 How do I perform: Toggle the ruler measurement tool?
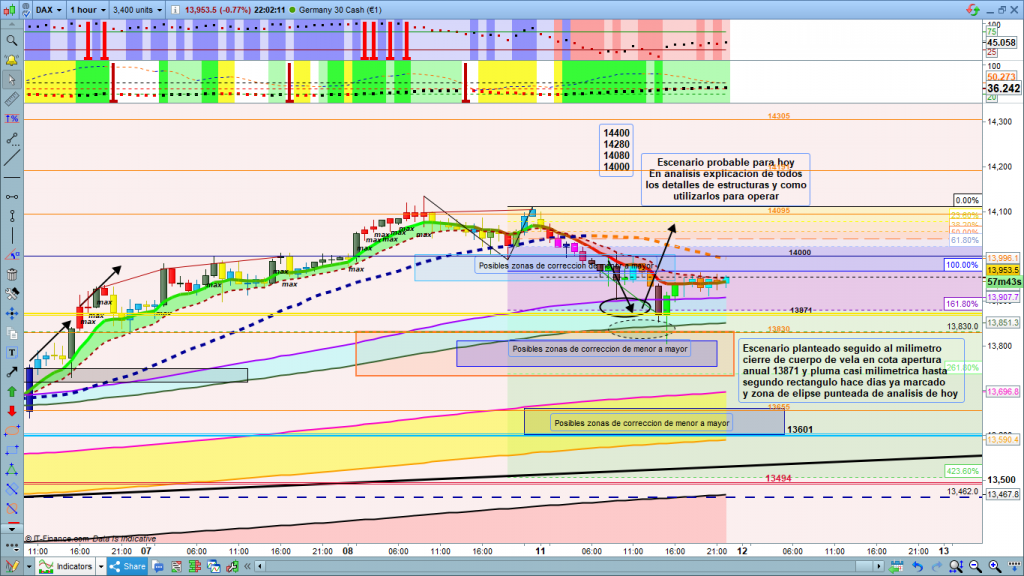click(x=12, y=100)
